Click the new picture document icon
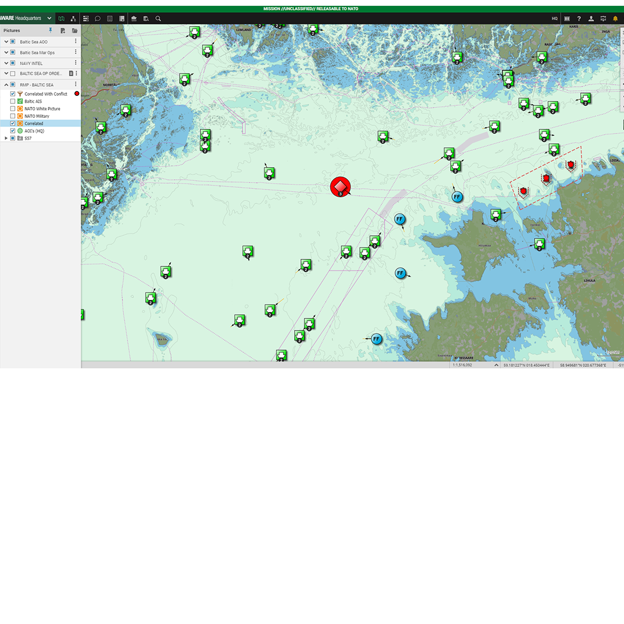Image resolution: width=624 pixels, height=624 pixels. point(62,30)
